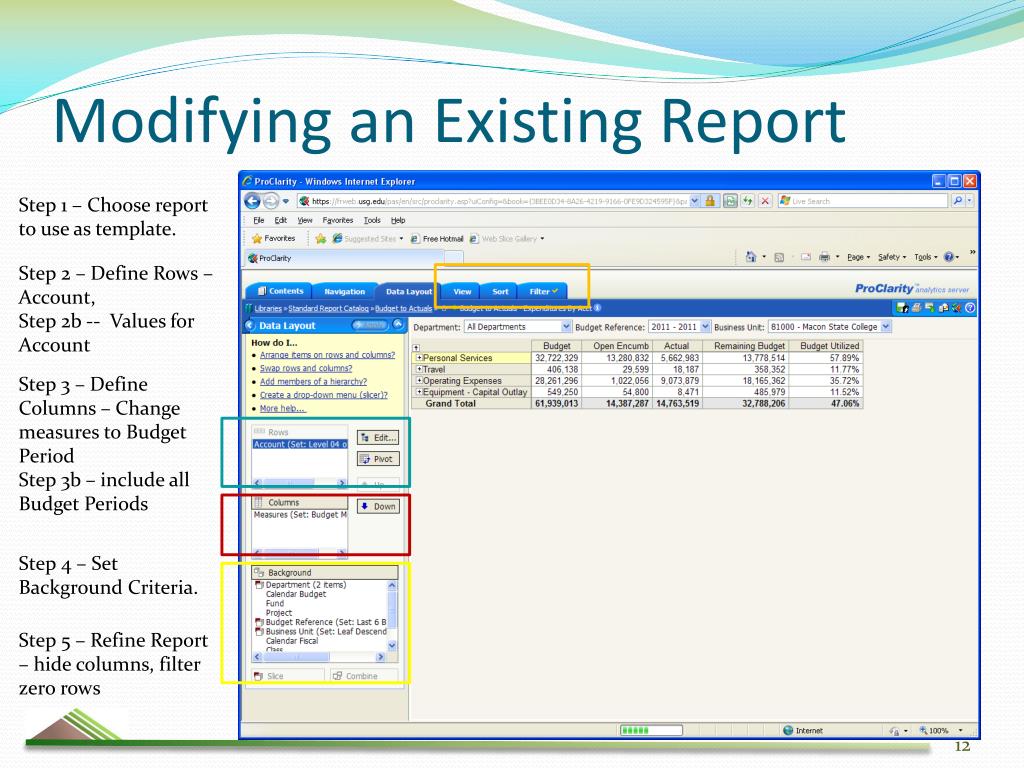Expand the Travel row

coord(419,370)
